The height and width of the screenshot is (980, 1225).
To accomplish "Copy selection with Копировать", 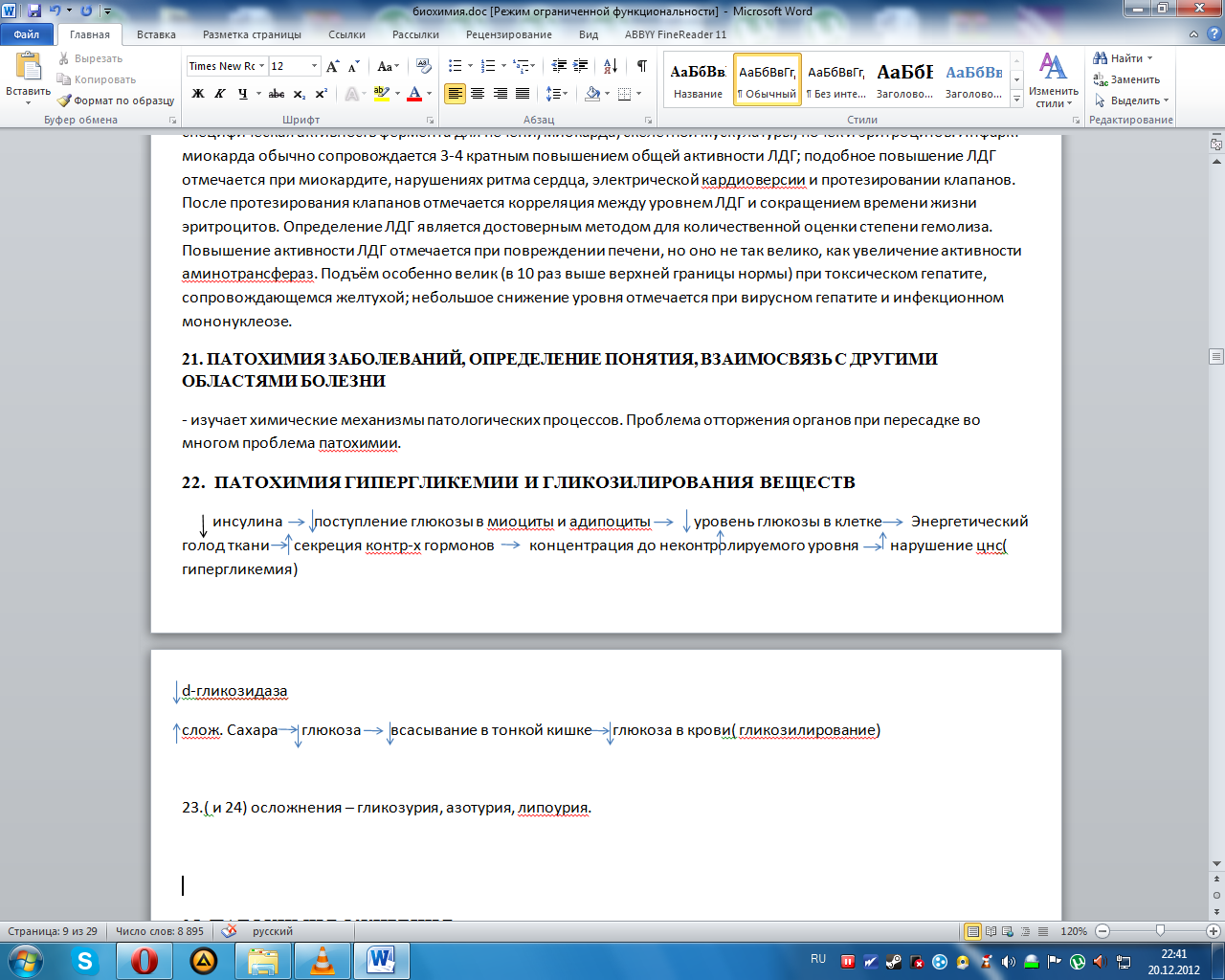I will [x=96, y=79].
